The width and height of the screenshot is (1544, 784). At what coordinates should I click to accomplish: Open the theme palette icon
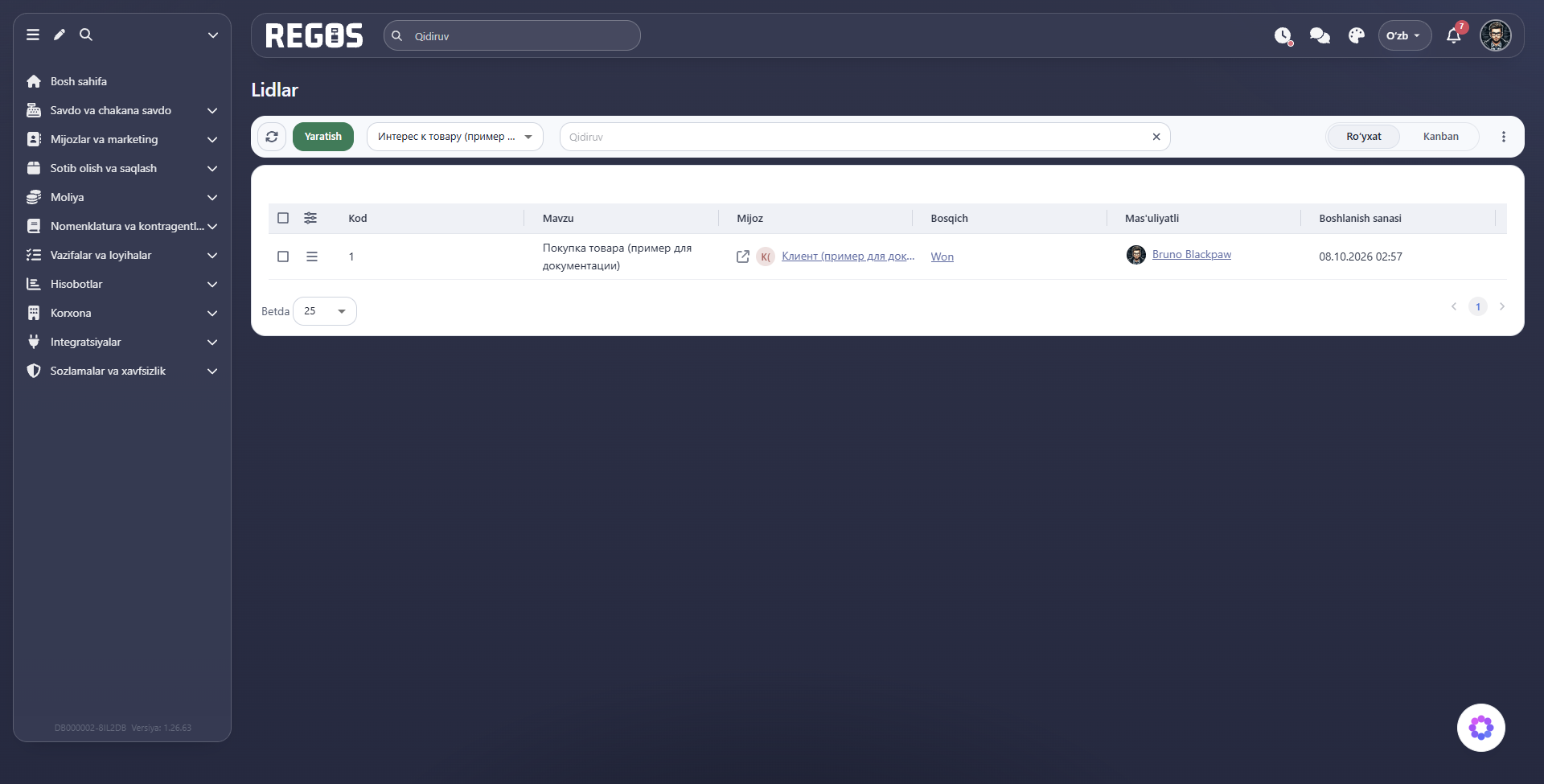click(1357, 35)
